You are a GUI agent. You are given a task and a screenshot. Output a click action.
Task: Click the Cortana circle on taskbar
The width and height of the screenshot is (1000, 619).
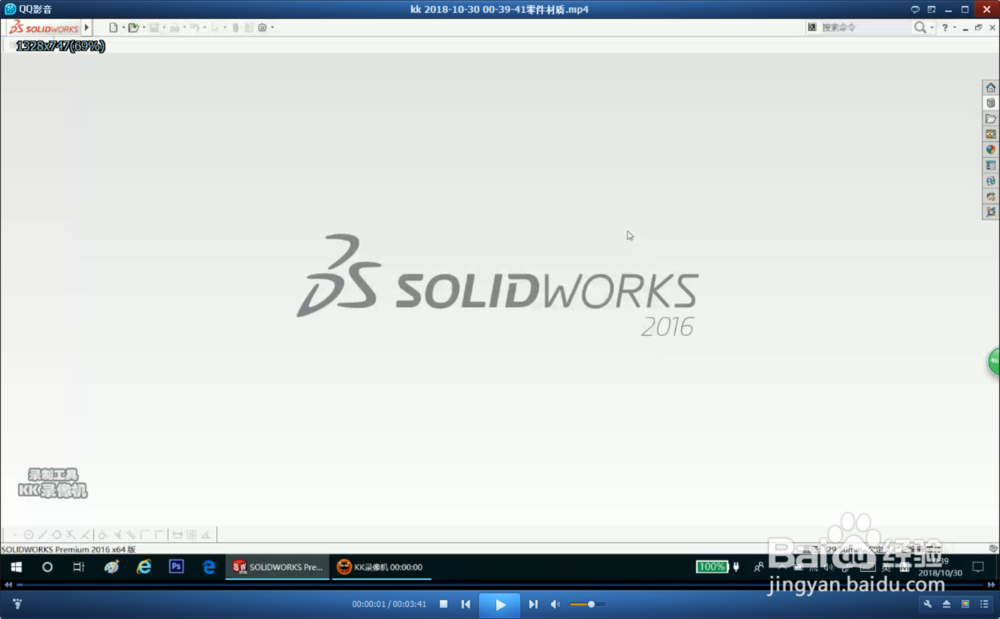pos(47,567)
